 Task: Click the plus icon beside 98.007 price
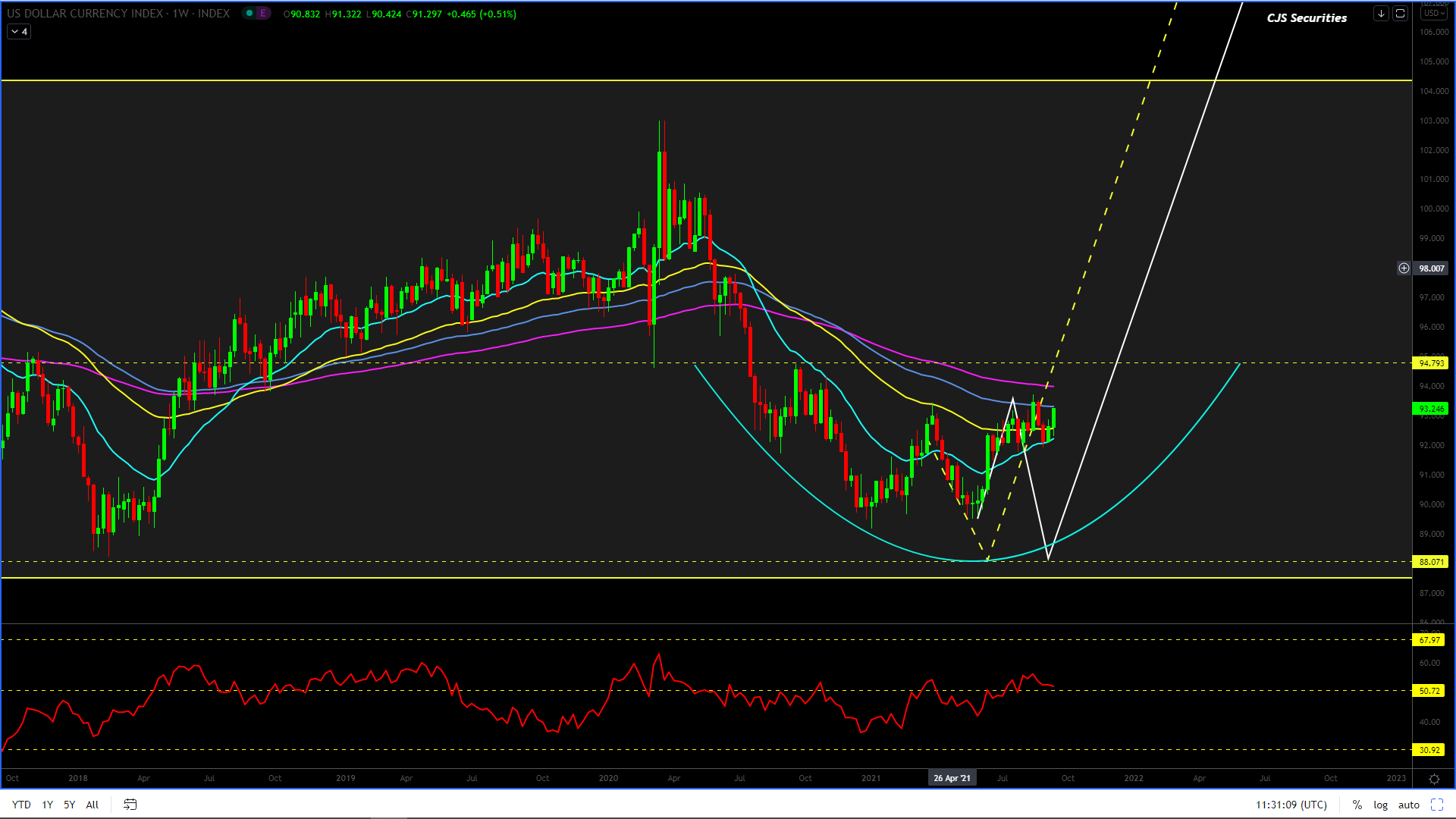[x=1404, y=268]
